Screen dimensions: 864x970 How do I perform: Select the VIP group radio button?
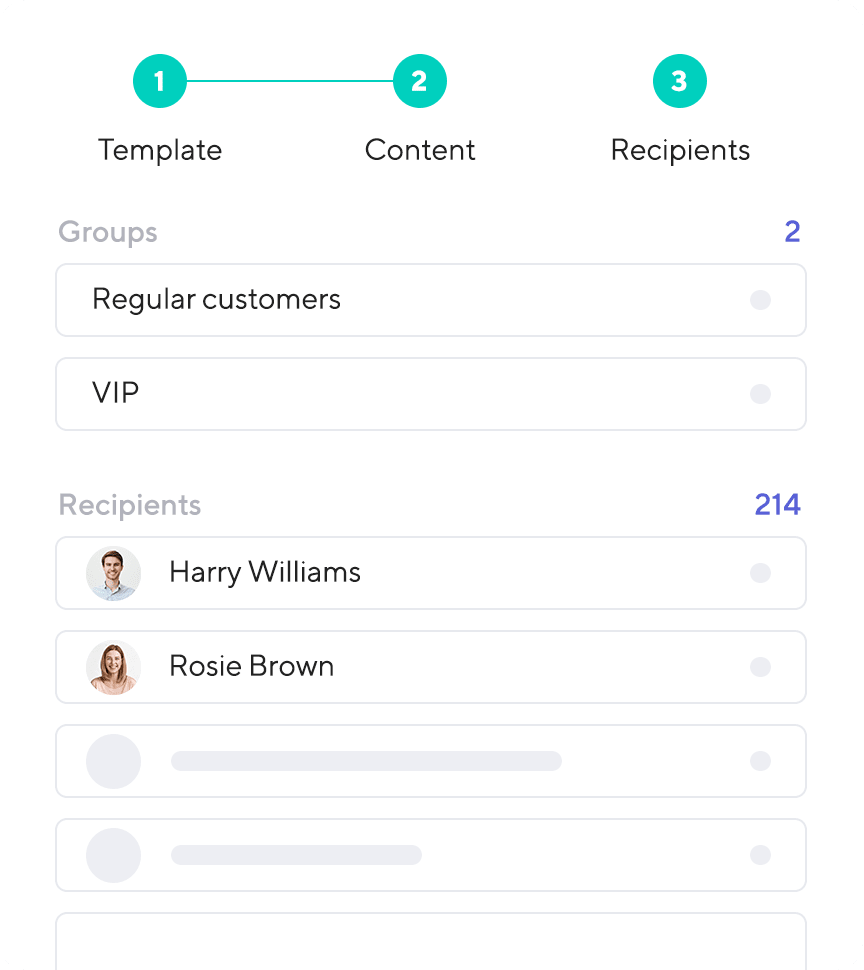[x=760, y=394]
